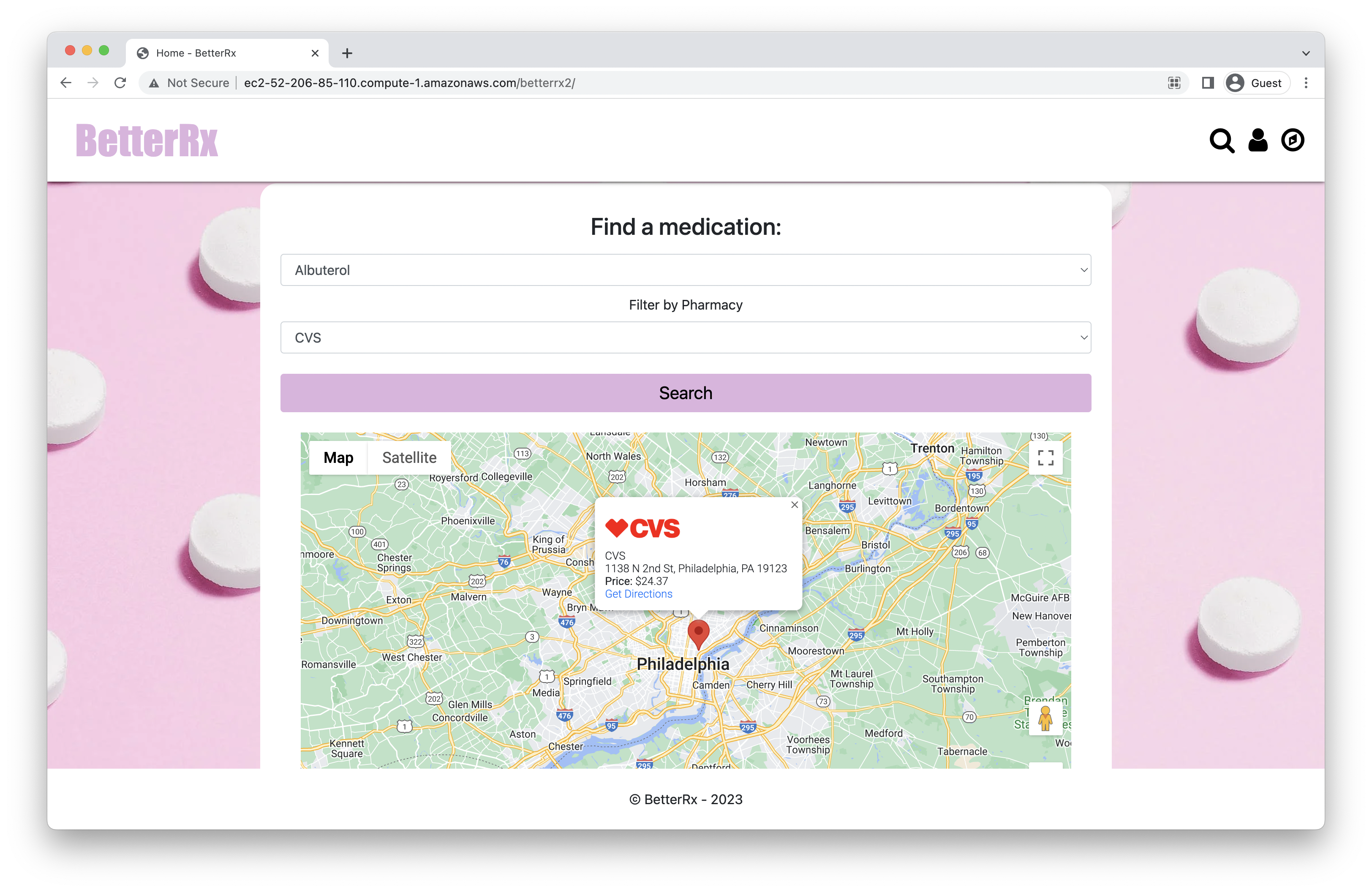1372x892 pixels.
Task: Reload the browser page
Action: coord(120,83)
